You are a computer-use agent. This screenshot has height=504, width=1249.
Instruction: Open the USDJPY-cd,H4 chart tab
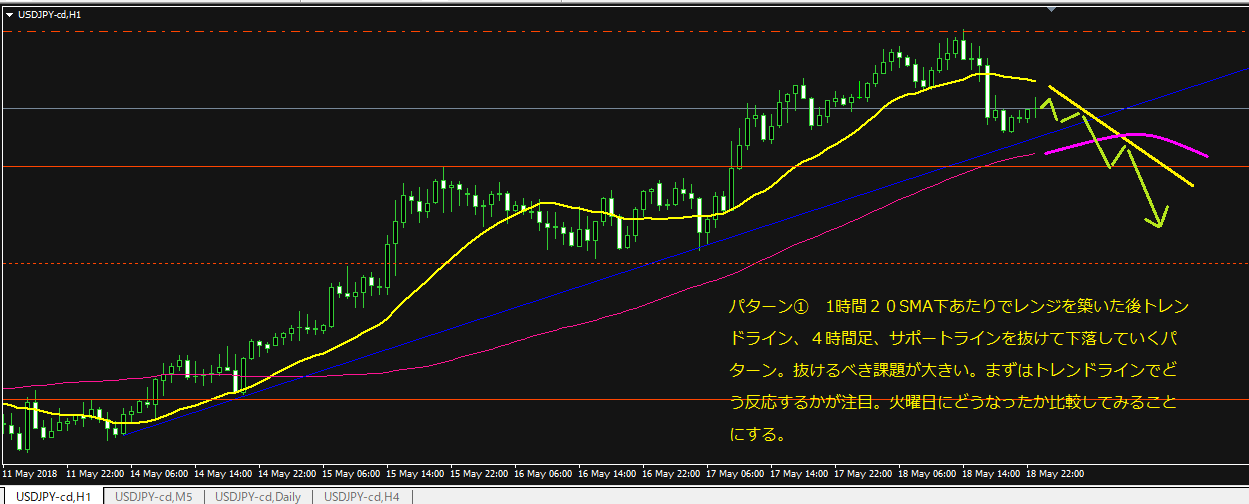pos(361,496)
